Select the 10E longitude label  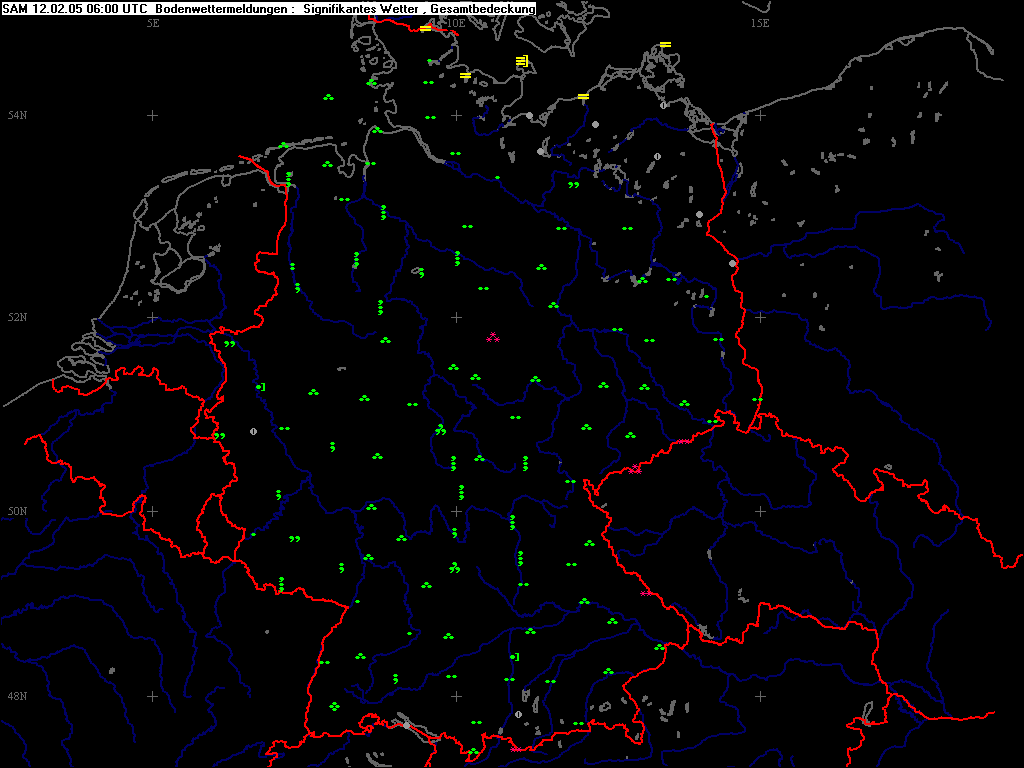[456, 23]
